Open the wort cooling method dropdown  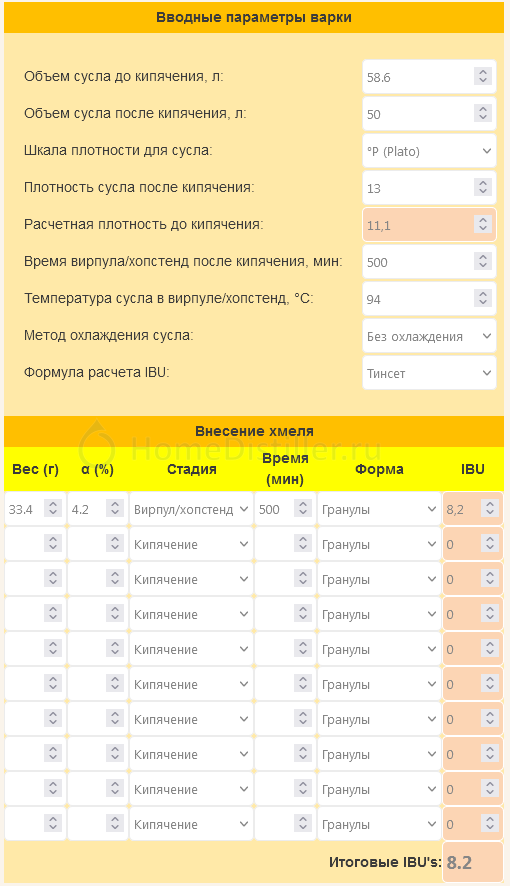[x=429, y=336]
